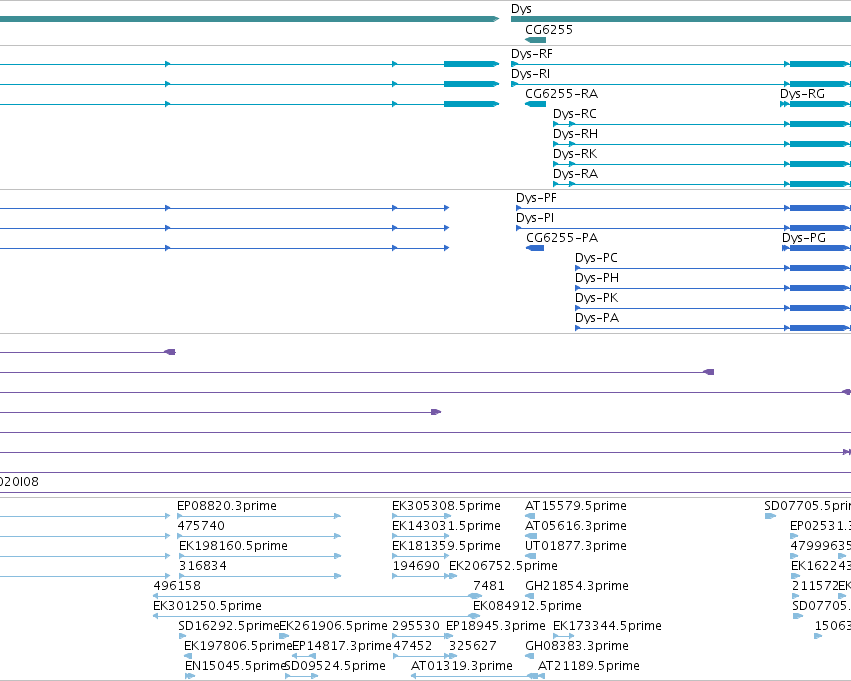Click the AT05616.3prime feature label
Image resolution: width=851 pixels, height=681 pixels.
click(x=576, y=526)
